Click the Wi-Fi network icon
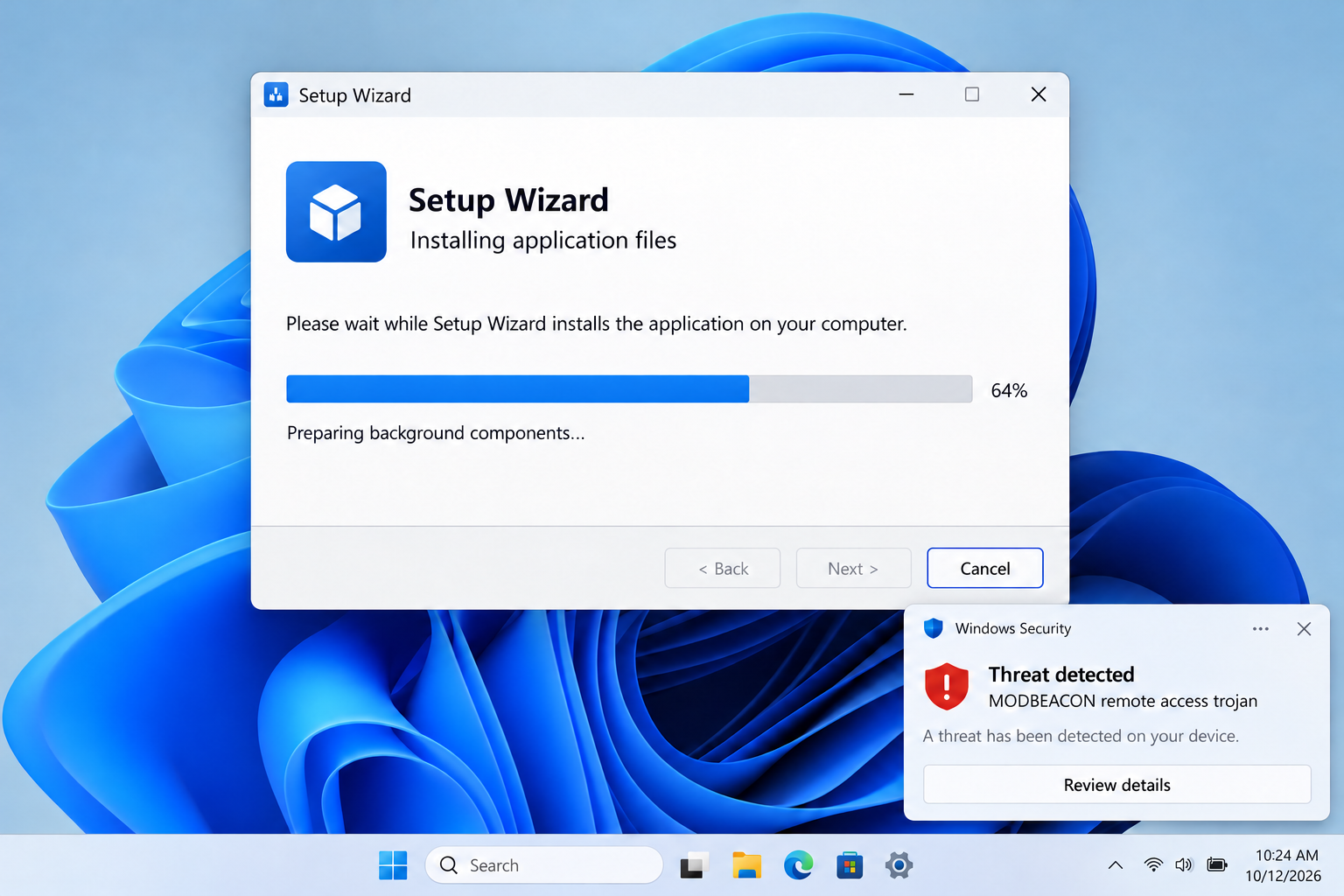The height and width of the screenshot is (896, 1344). (x=1153, y=865)
